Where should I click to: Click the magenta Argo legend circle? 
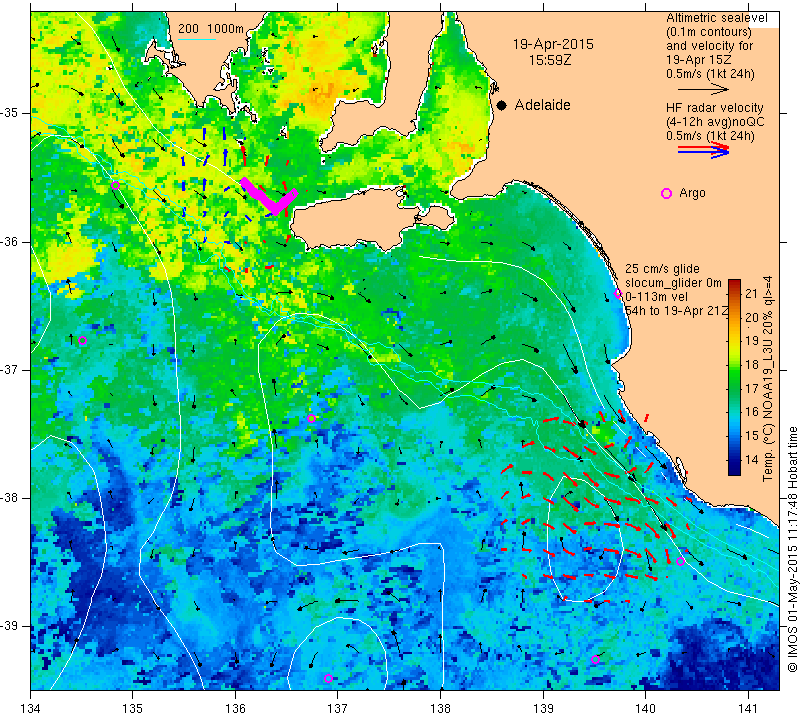click(x=666, y=193)
